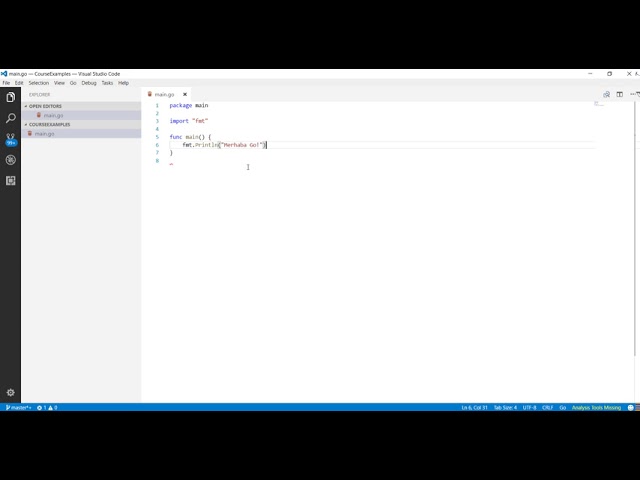This screenshot has height=480, width=640.
Task: Click the "package main" code line
Action: 189,105
